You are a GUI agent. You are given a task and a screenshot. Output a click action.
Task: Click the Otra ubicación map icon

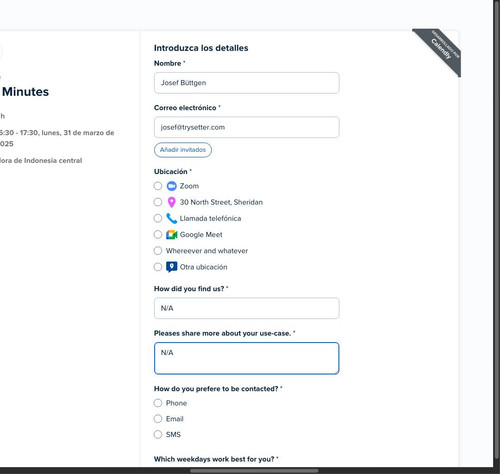tap(171, 267)
